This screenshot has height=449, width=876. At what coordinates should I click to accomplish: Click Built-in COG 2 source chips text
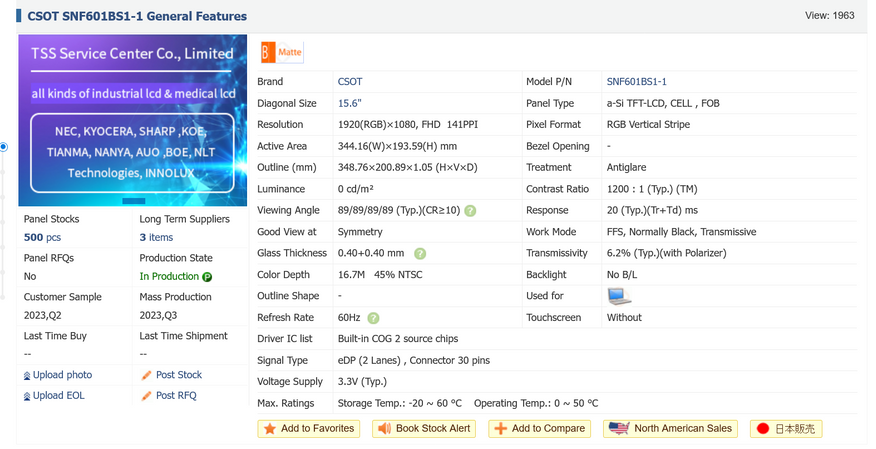(398, 339)
